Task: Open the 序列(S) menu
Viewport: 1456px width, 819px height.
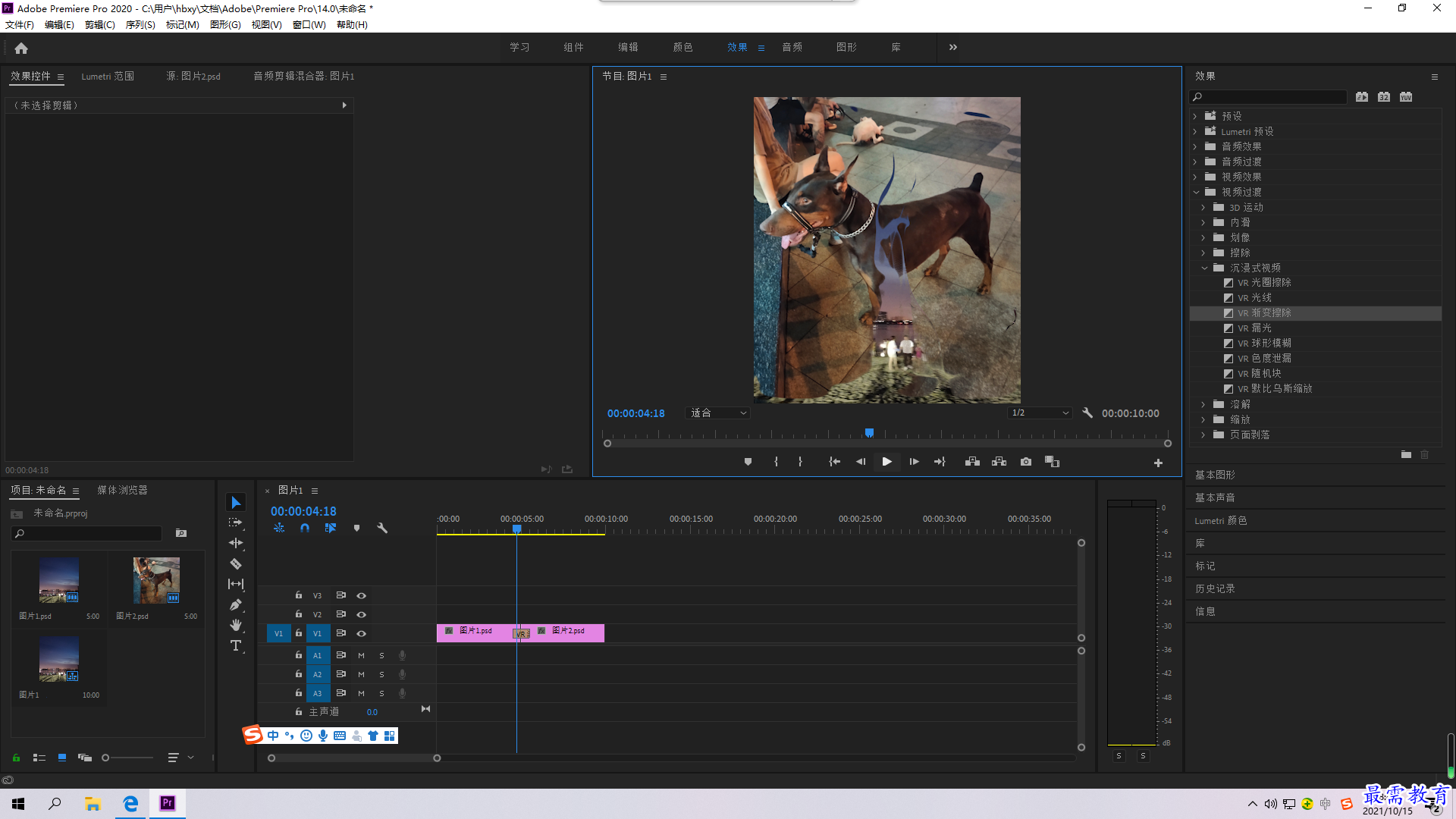Action: pos(140,25)
